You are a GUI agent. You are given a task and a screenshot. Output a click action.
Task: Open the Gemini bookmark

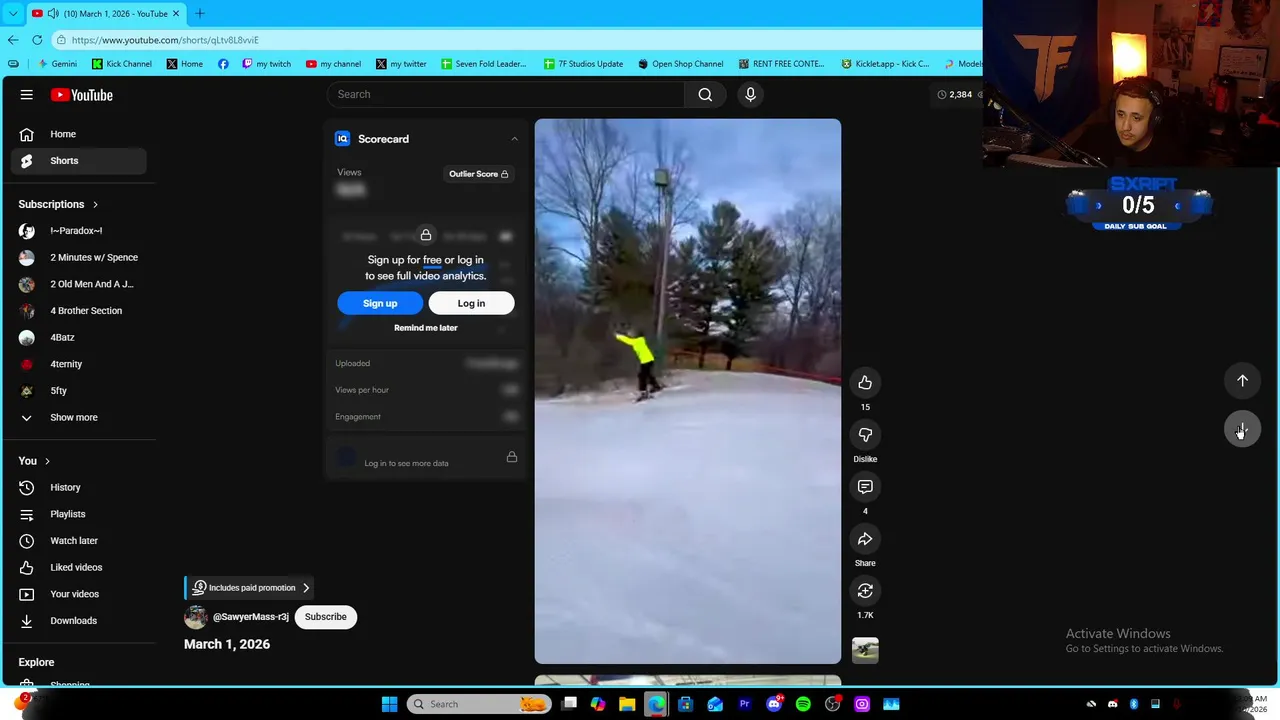pyautogui.click(x=57, y=64)
